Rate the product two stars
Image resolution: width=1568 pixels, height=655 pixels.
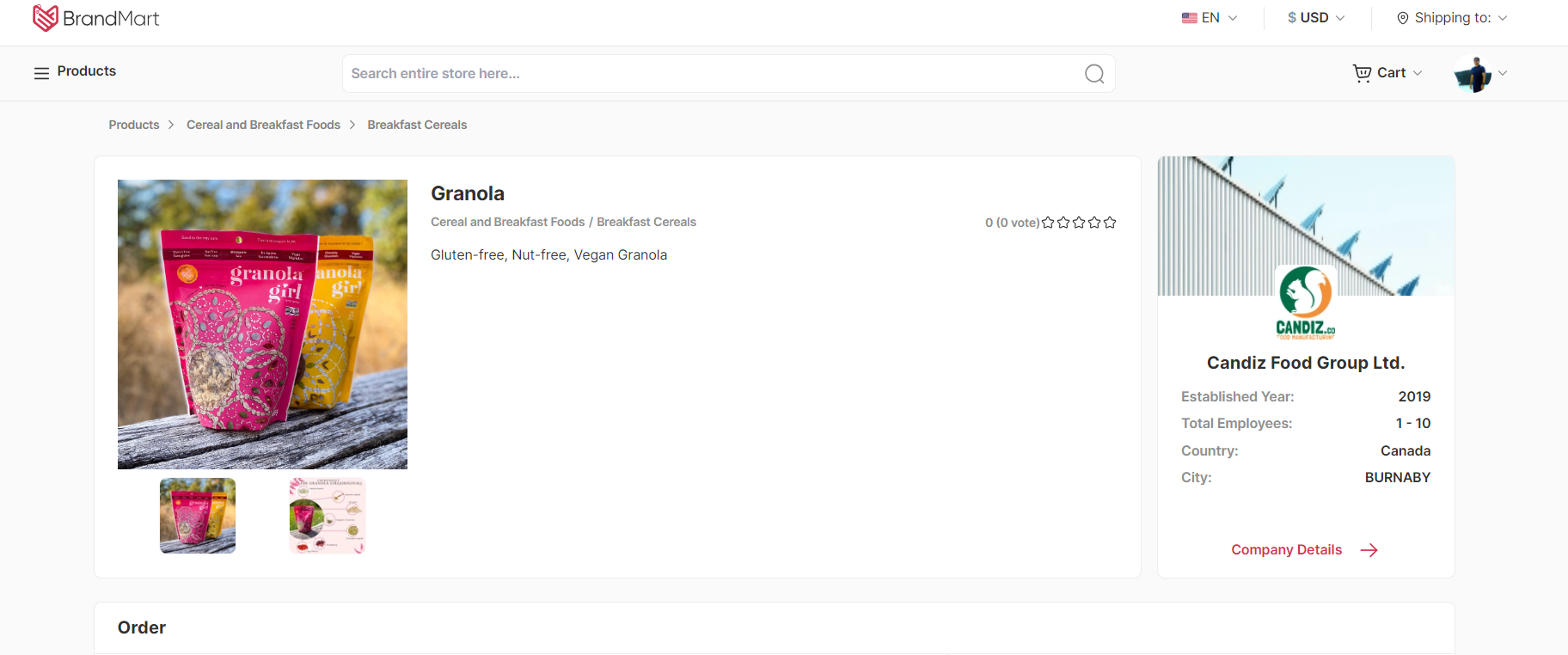[1063, 223]
